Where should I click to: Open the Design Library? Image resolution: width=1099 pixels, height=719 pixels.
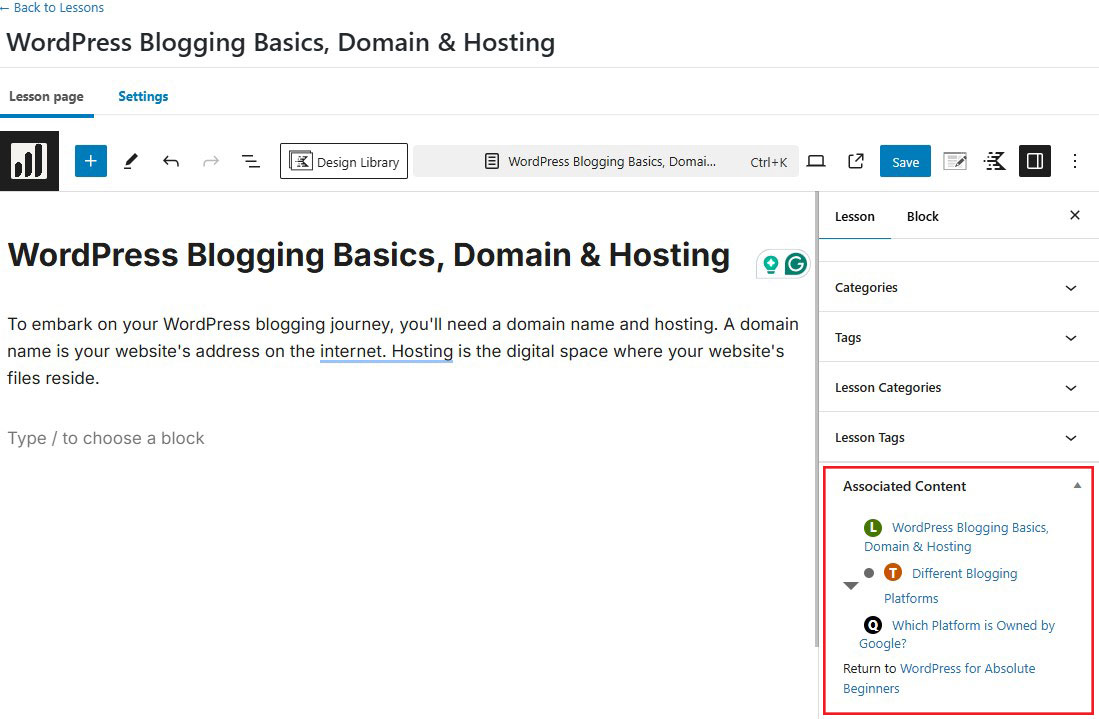tap(343, 161)
